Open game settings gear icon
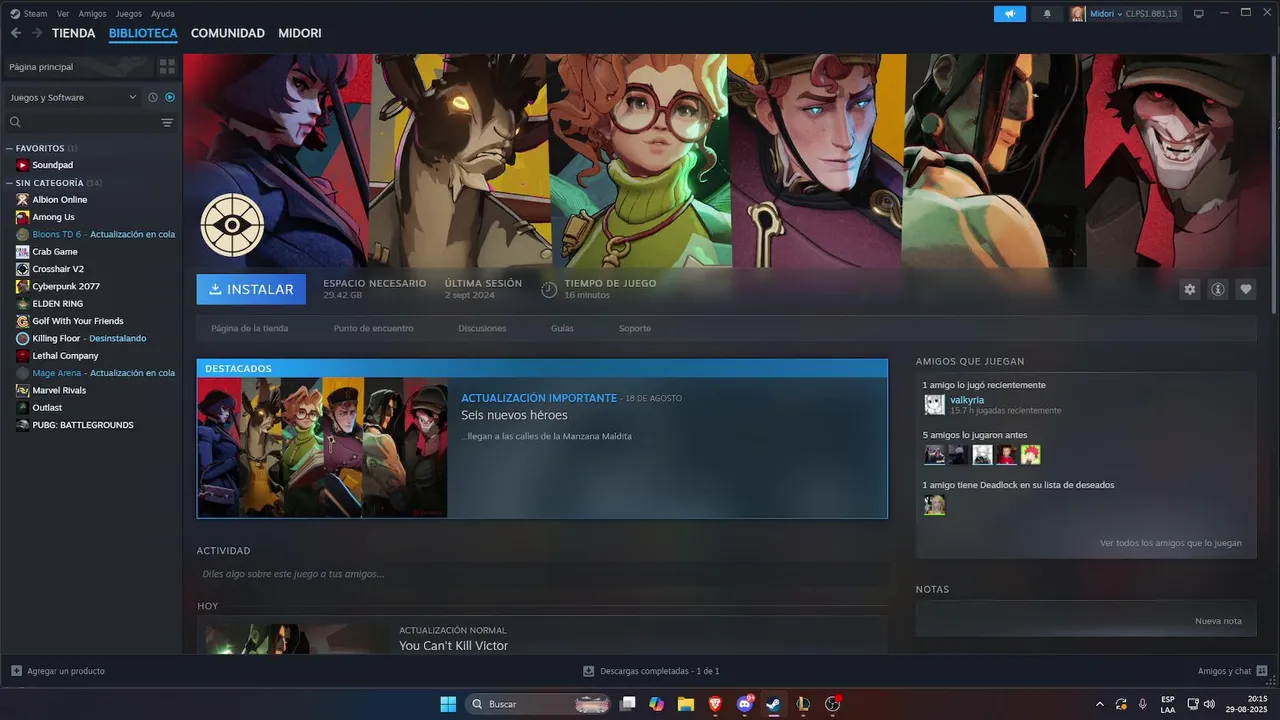 [1190, 289]
